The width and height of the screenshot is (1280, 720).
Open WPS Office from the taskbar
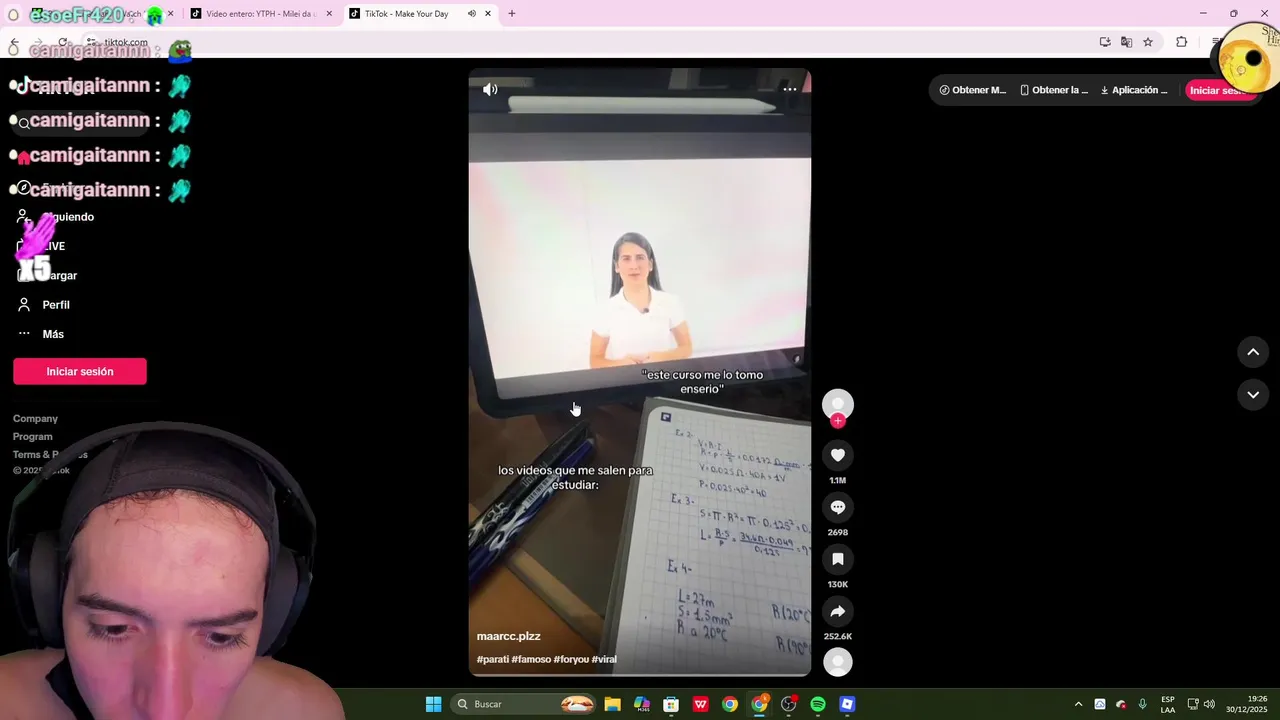(701, 704)
